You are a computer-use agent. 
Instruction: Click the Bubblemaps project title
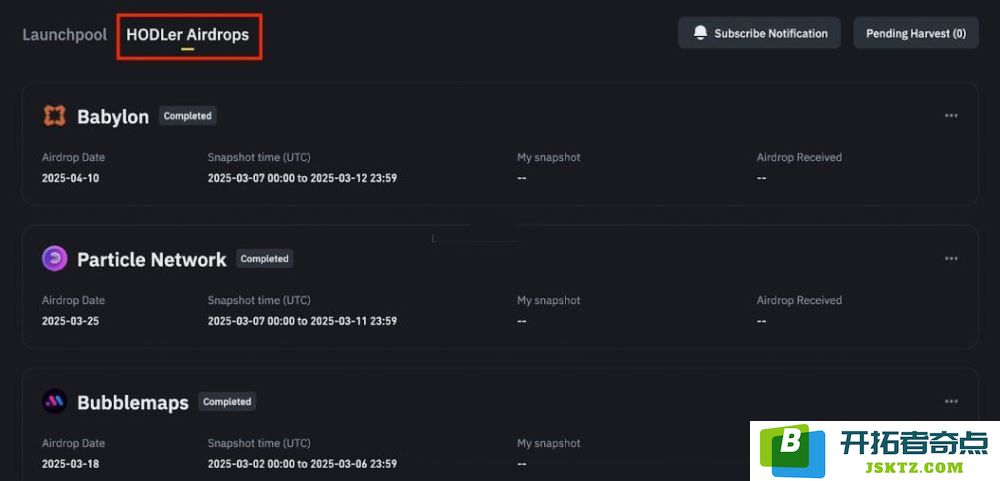click(x=133, y=403)
